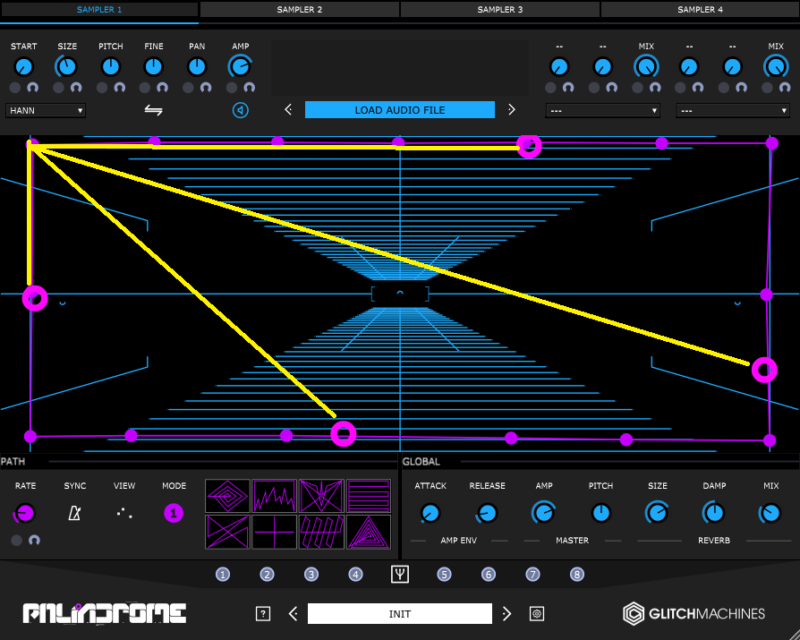Select the nested triangle path shape
The width and height of the screenshot is (800, 640).
click(369, 531)
